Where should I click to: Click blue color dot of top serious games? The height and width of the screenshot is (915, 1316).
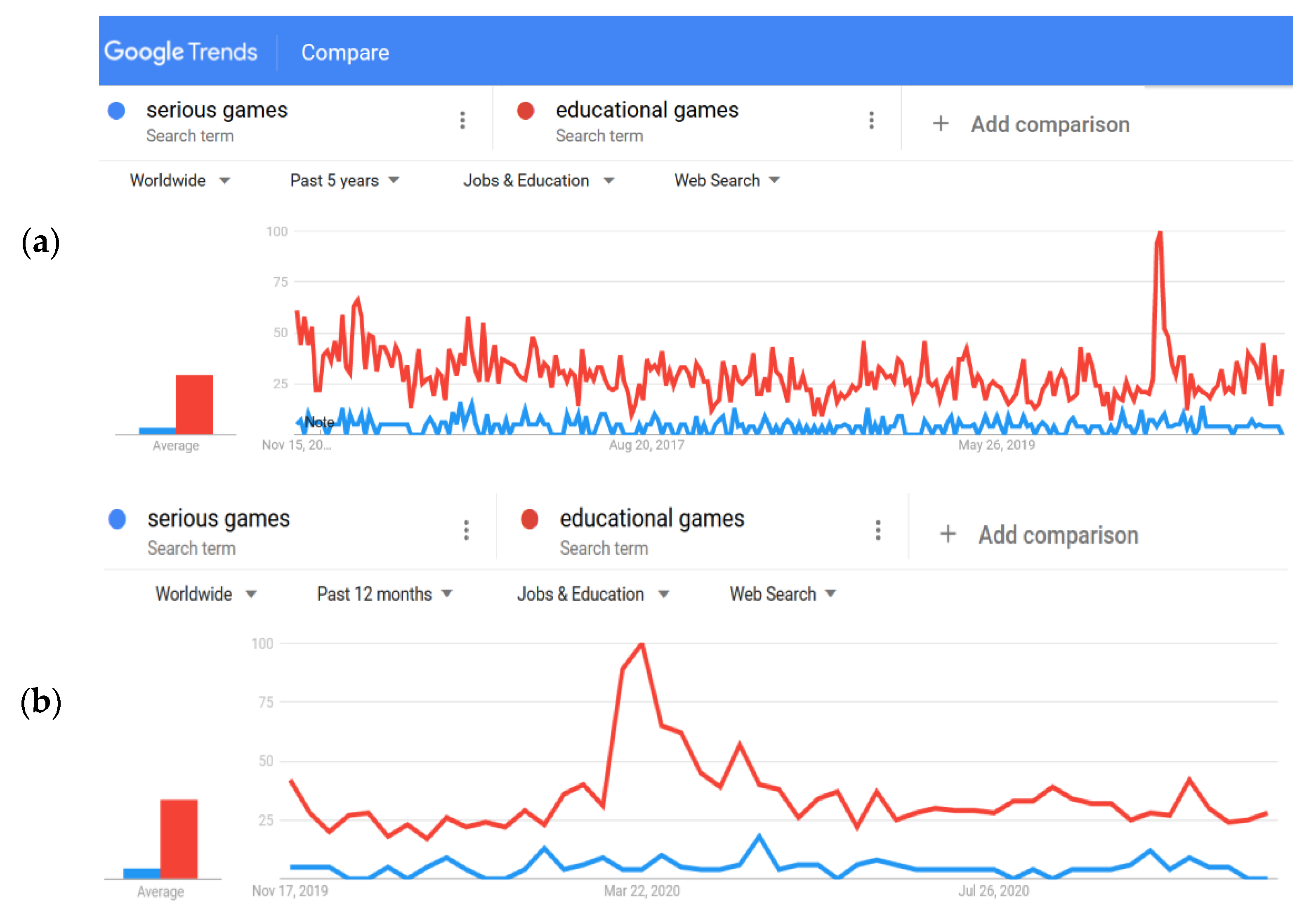tap(117, 111)
